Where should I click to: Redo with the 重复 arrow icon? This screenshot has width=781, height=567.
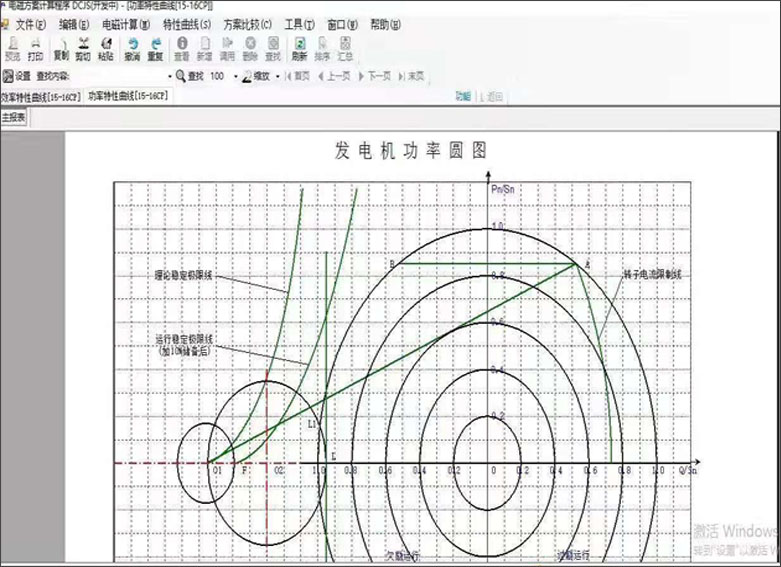pos(156,48)
